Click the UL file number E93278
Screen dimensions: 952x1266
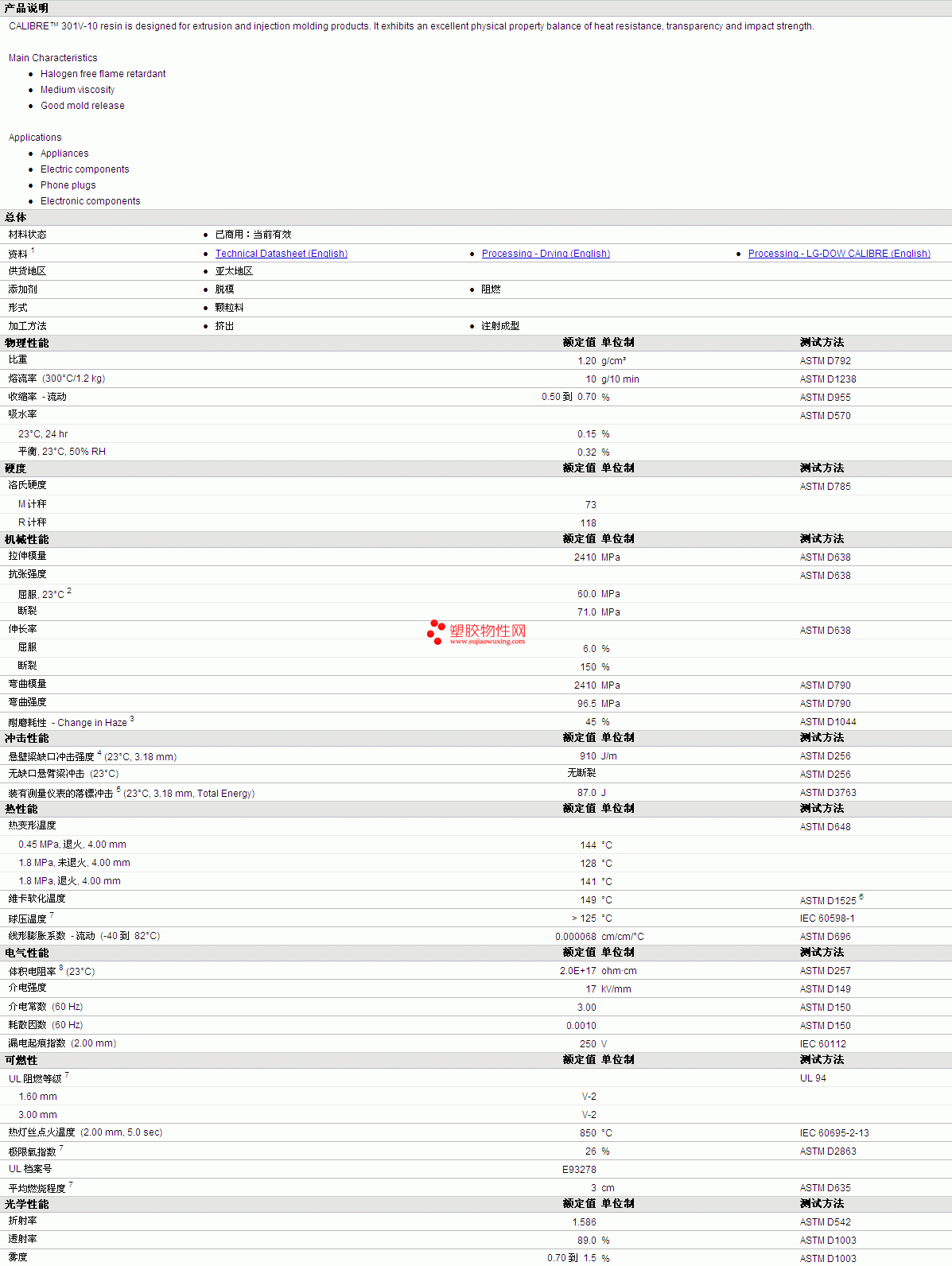579,1170
